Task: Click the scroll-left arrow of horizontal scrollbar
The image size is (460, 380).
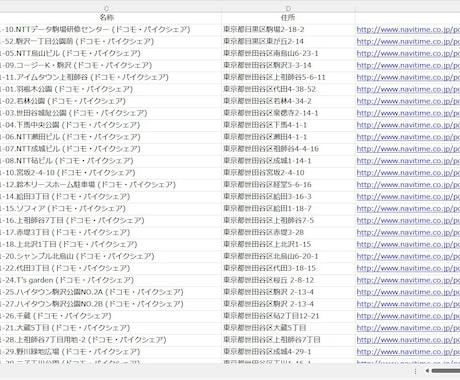Action: (x=427, y=371)
